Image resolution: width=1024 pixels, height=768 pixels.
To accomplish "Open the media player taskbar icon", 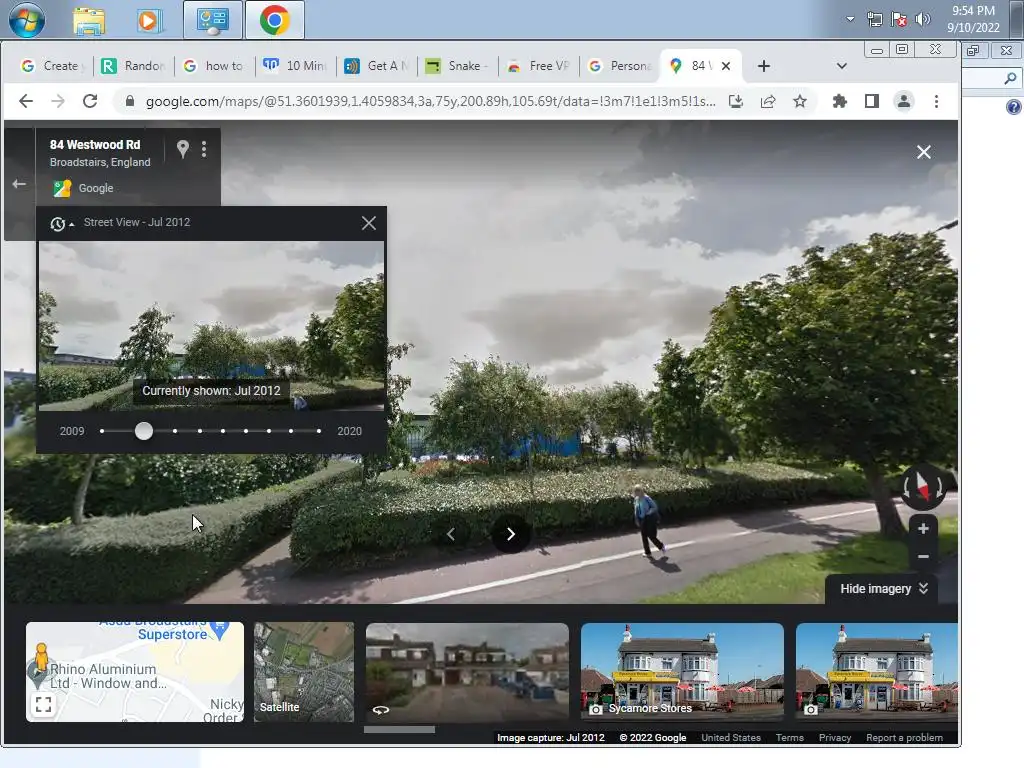I will pos(149,21).
